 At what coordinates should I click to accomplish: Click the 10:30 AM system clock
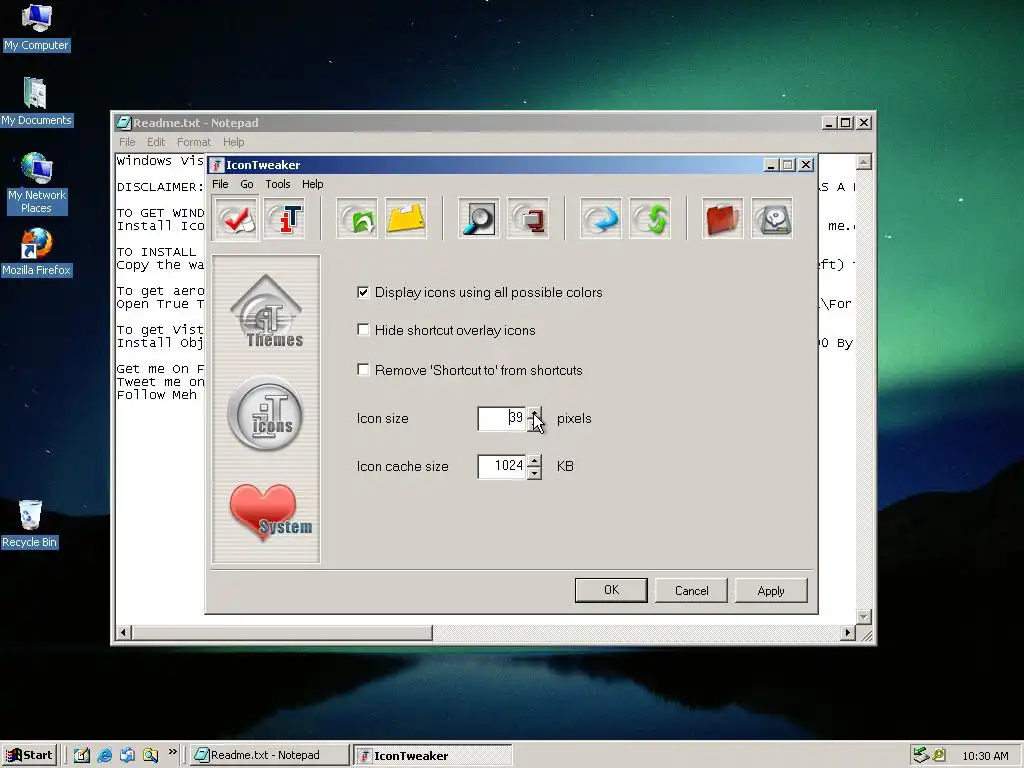[x=985, y=756]
